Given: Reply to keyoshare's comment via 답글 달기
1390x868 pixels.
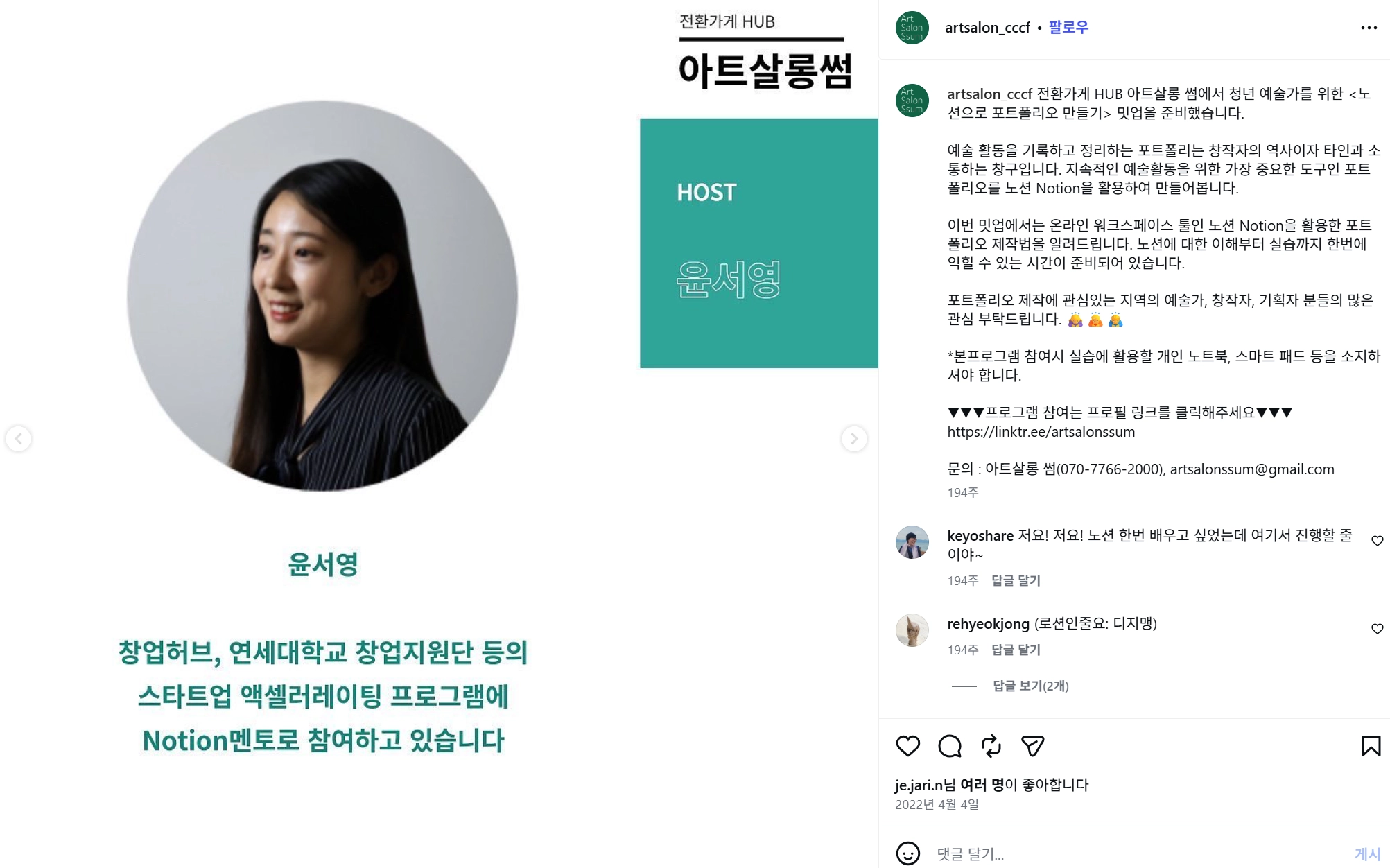Looking at the screenshot, I should (x=1016, y=580).
